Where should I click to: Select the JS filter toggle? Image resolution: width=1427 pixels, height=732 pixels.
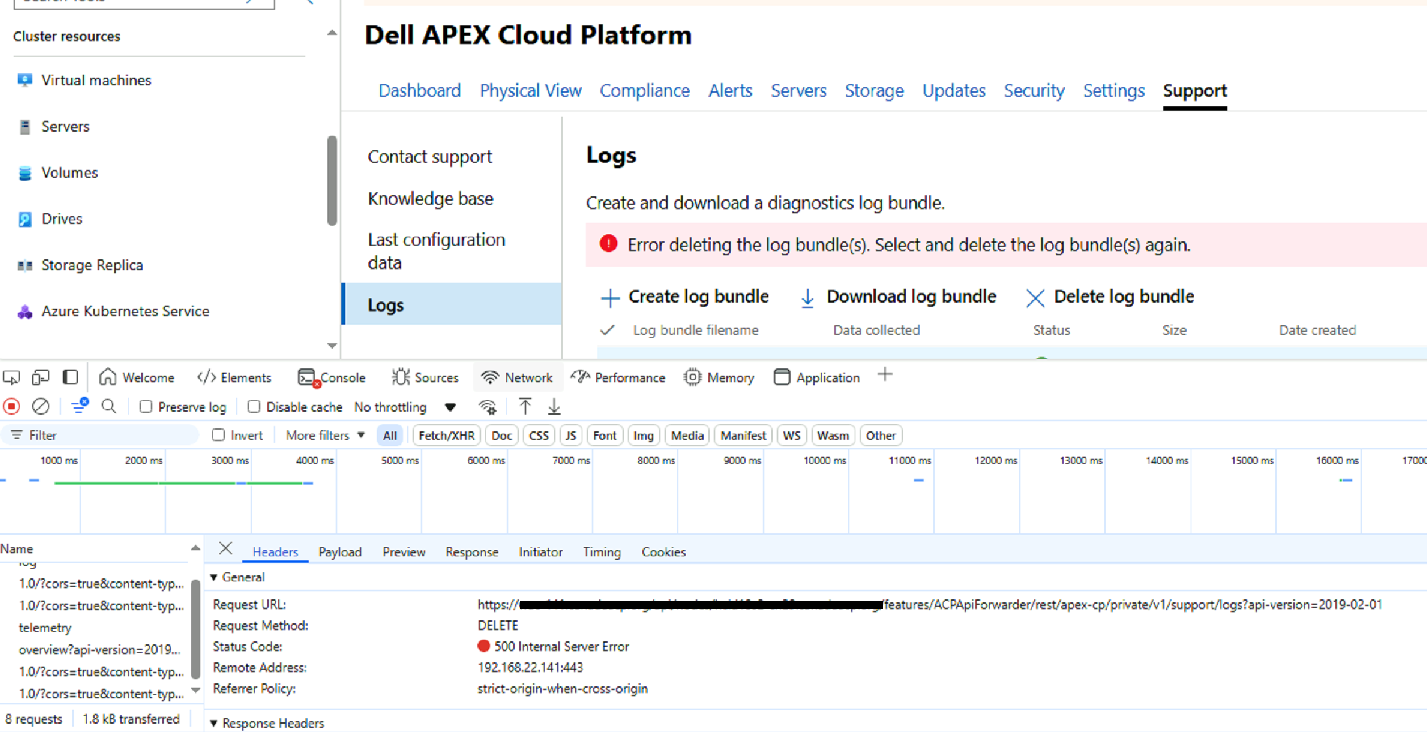point(570,435)
